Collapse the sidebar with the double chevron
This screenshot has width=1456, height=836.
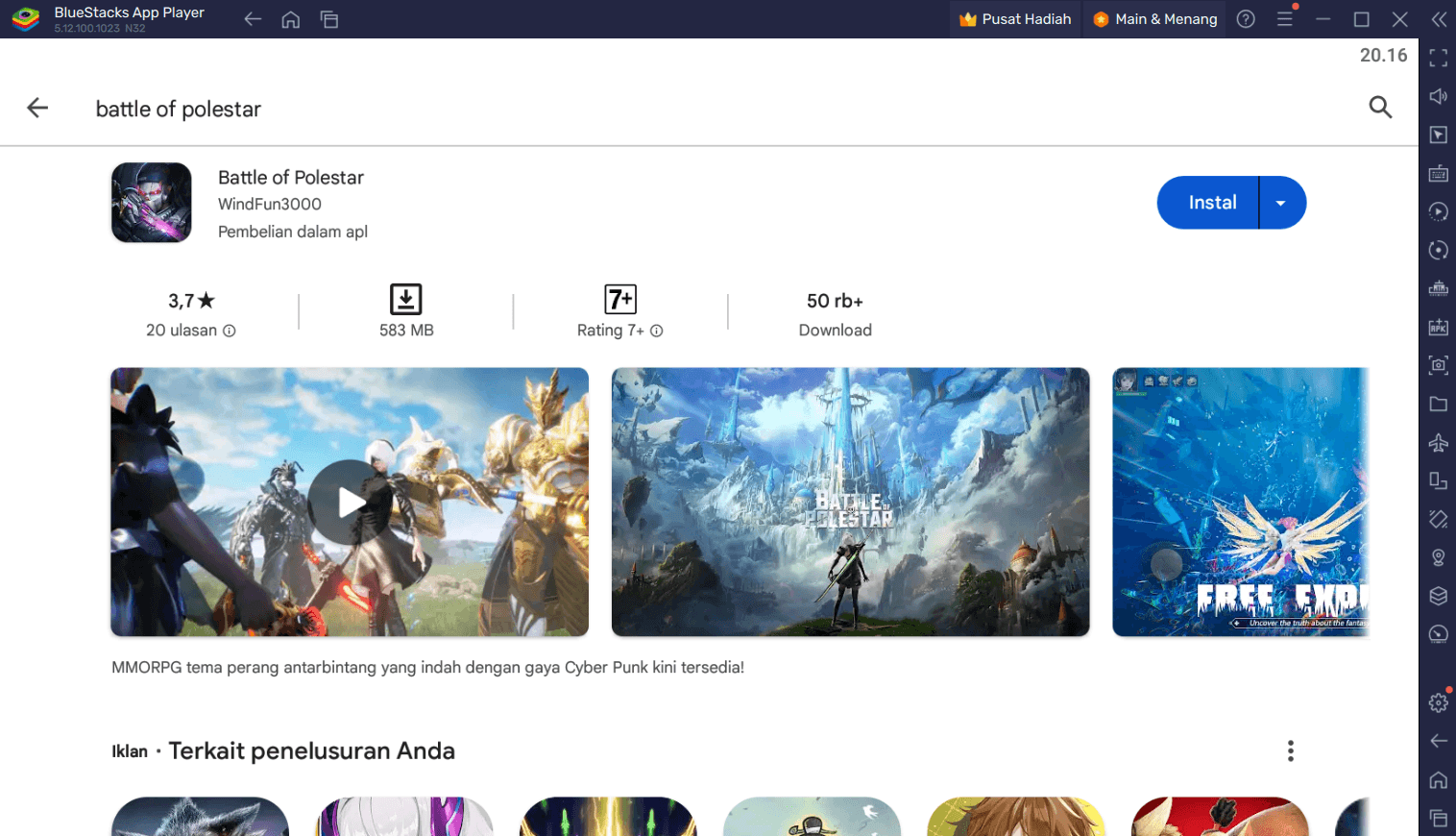click(x=1438, y=19)
